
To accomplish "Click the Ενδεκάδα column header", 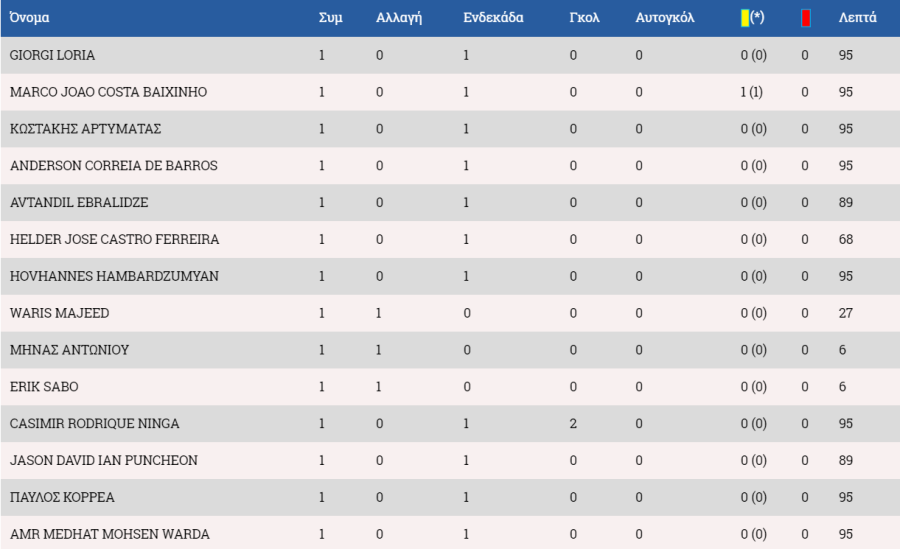I will (493, 18).
